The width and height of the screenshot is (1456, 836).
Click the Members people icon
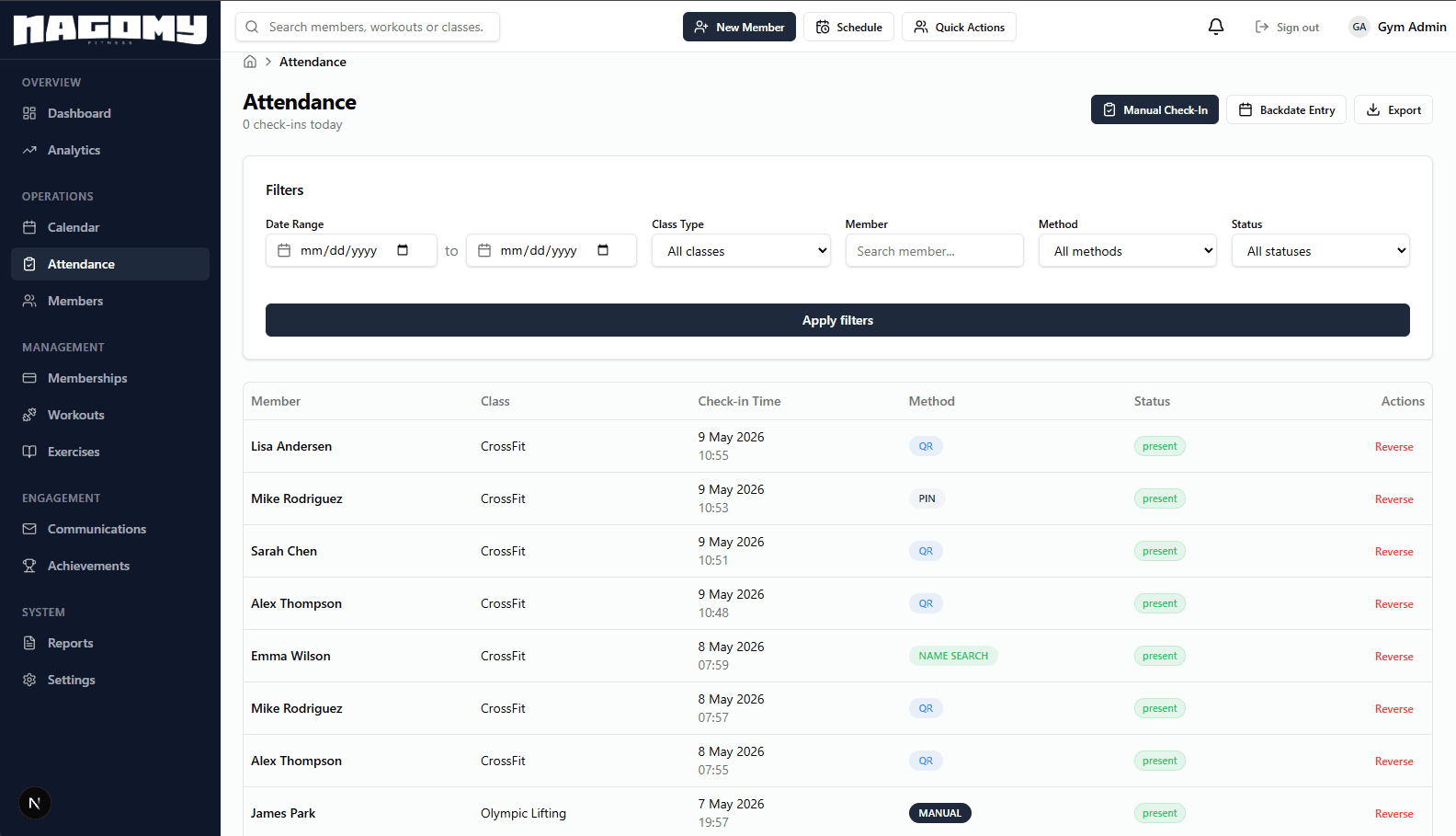pos(29,301)
